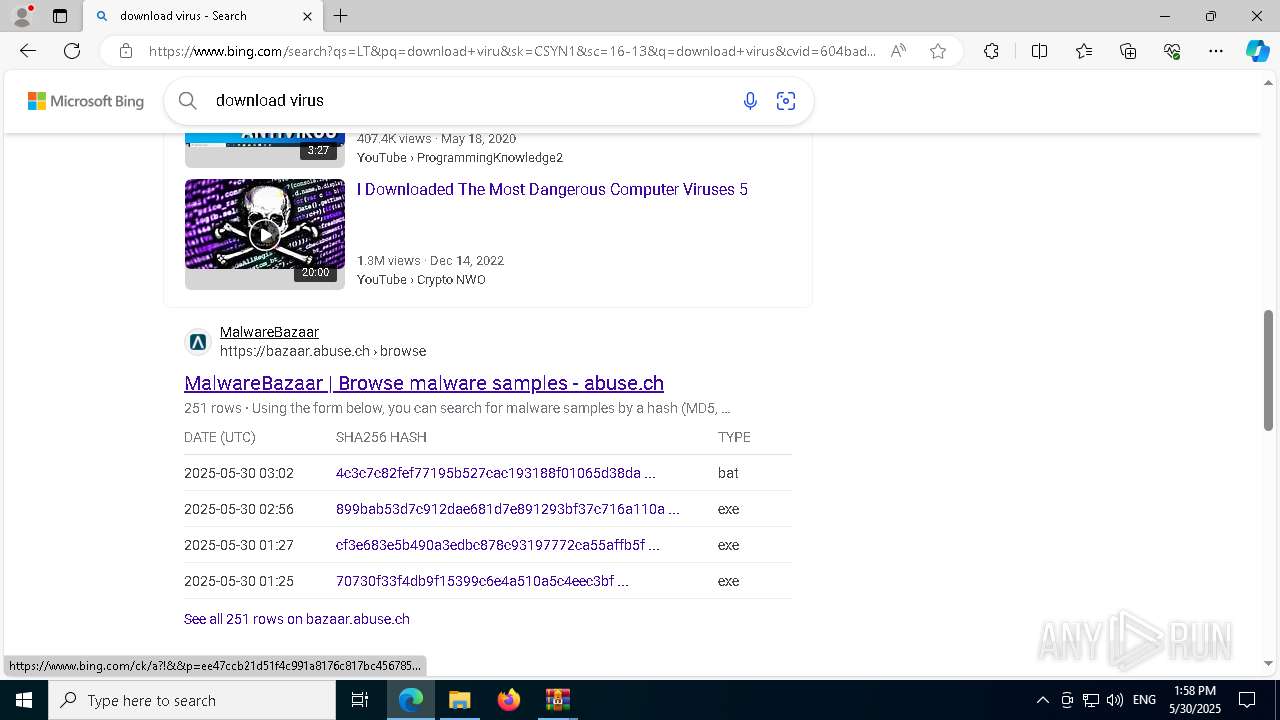Open hash 70730f33f4db9f15399c6e4a510a5c4eec3bf
Viewport: 1280px width, 720px height.
[x=482, y=581]
